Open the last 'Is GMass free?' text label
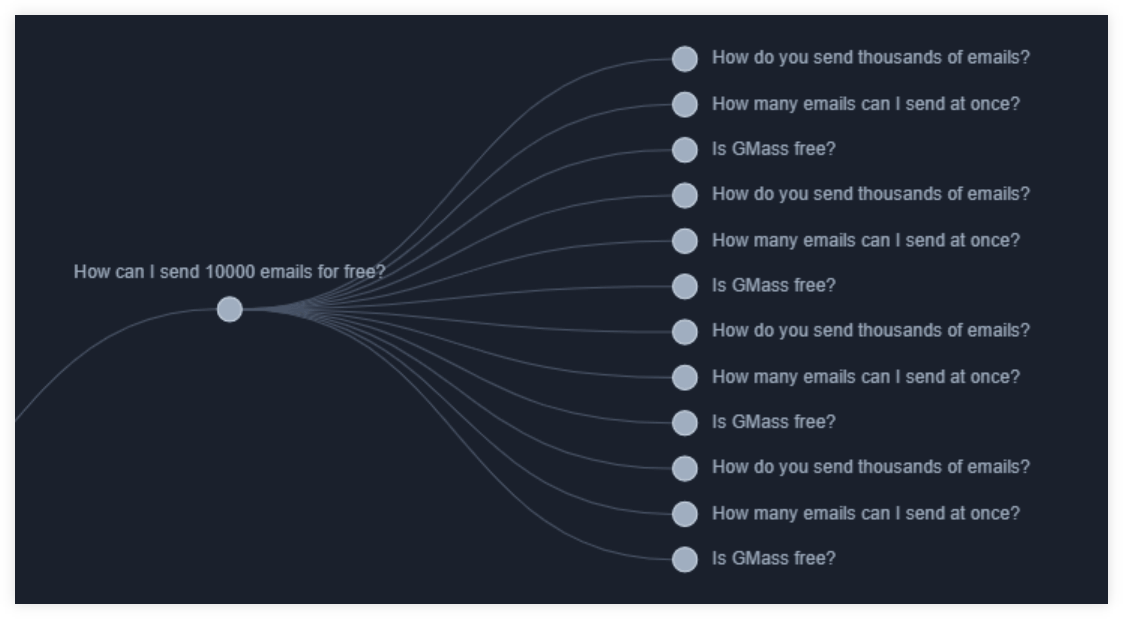 [x=773, y=558]
